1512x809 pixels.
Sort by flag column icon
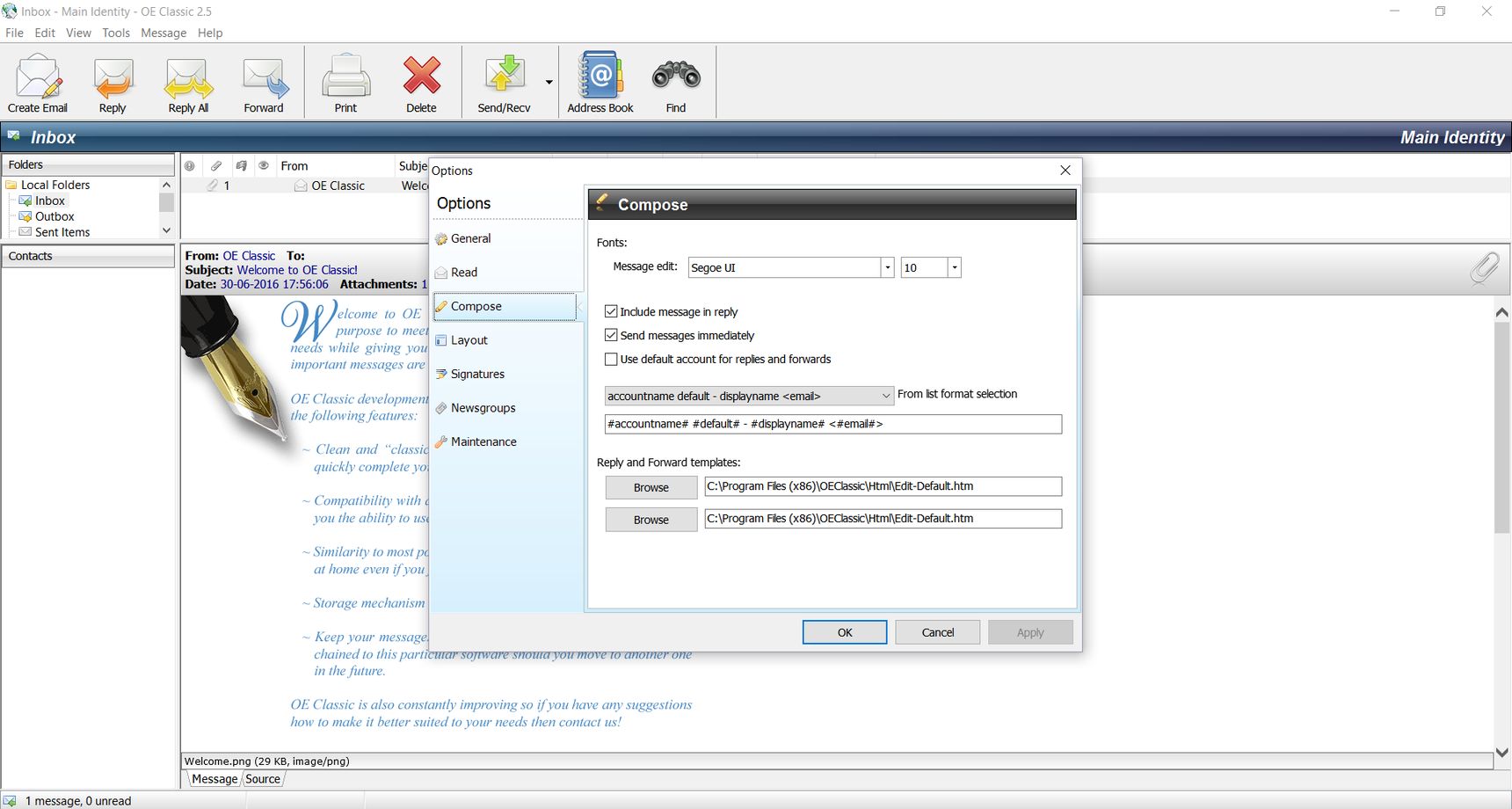241,165
